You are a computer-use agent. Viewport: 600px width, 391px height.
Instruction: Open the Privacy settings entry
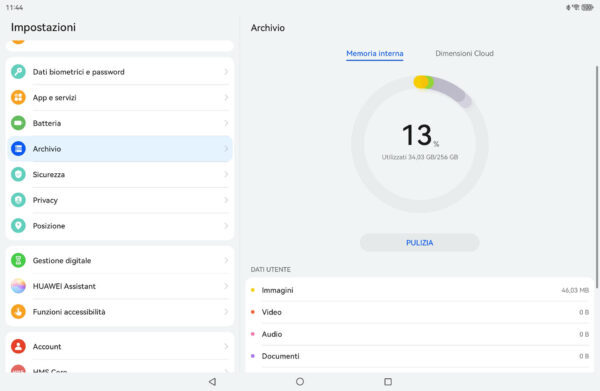(120, 200)
